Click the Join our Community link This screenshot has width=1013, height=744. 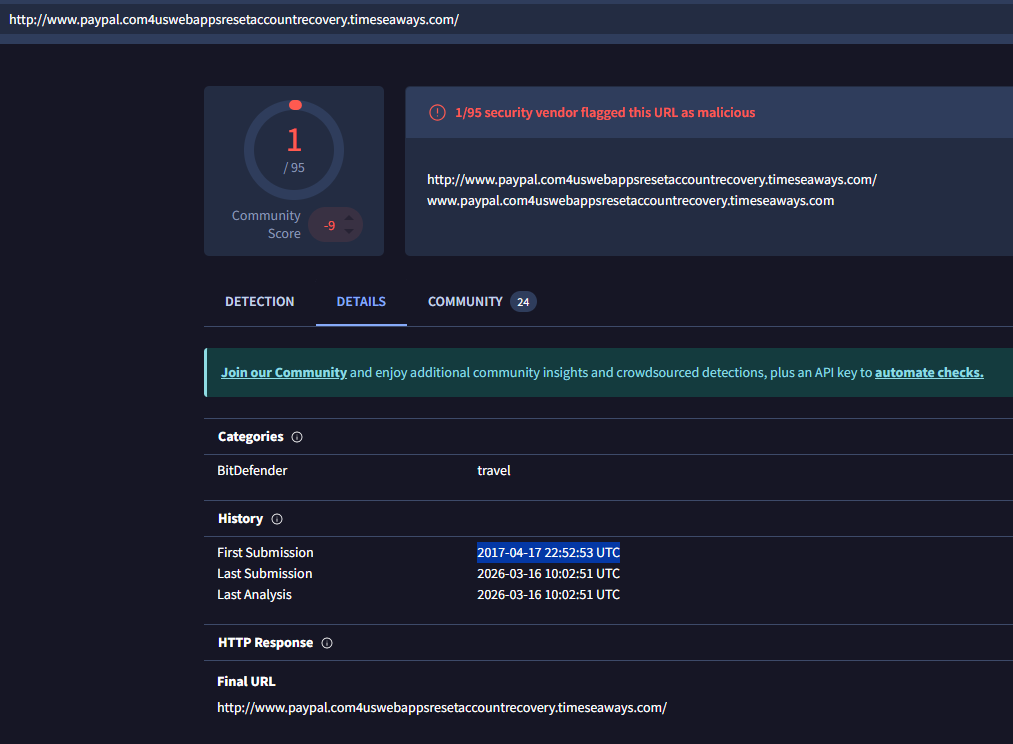pos(284,373)
